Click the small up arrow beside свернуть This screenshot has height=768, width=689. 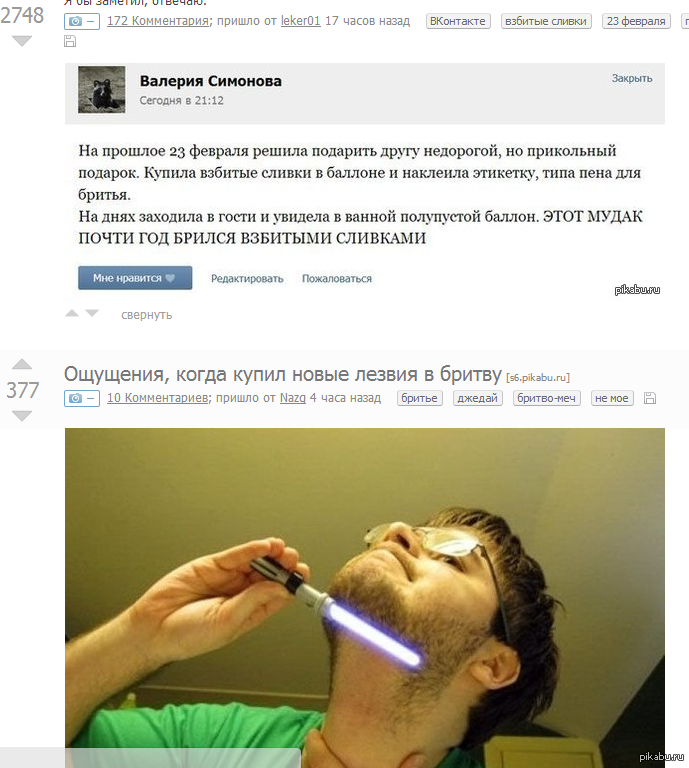pyautogui.click(x=72, y=313)
